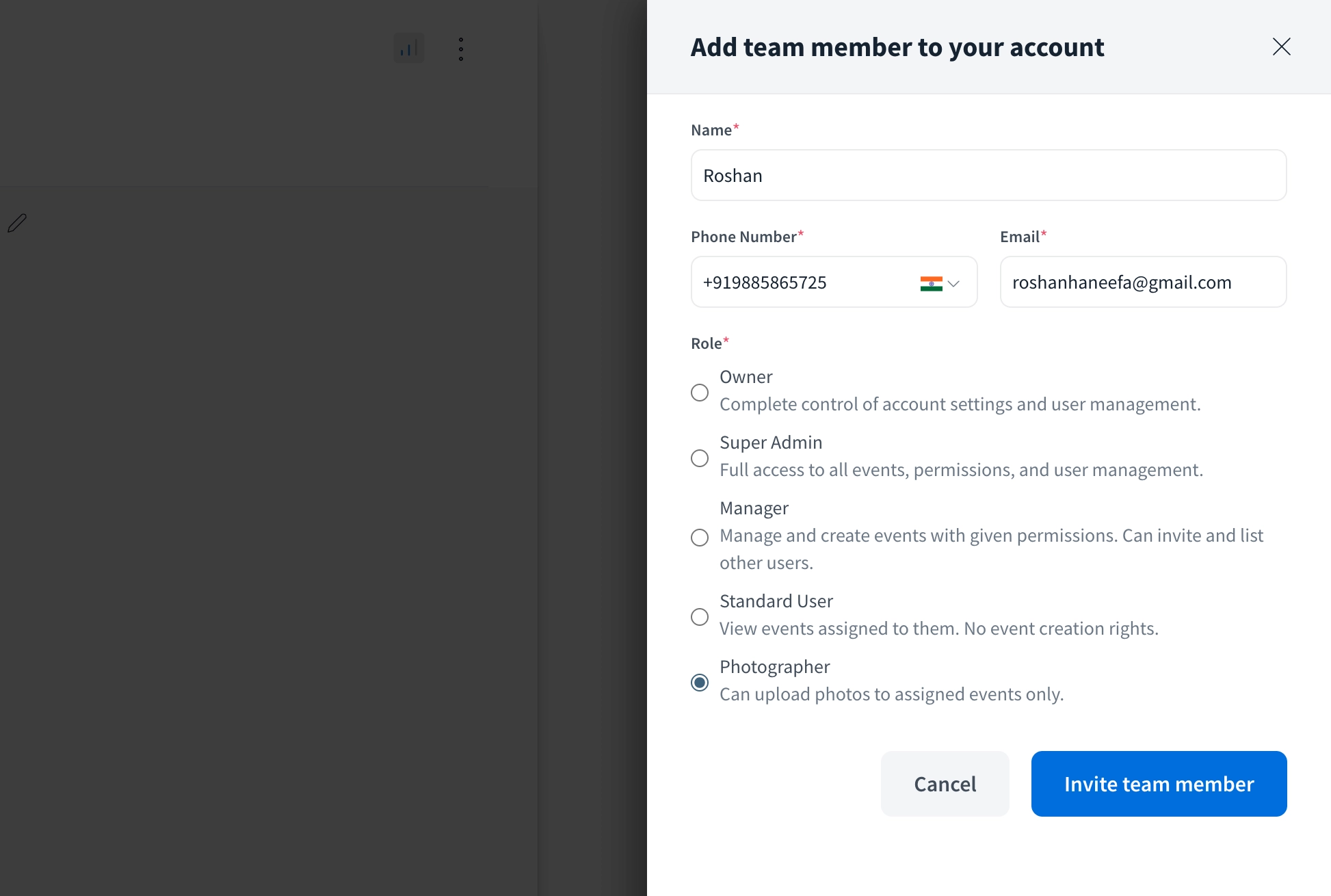Select the Owner role radio button
Image resolution: width=1331 pixels, height=896 pixels.
click(700, 393)
